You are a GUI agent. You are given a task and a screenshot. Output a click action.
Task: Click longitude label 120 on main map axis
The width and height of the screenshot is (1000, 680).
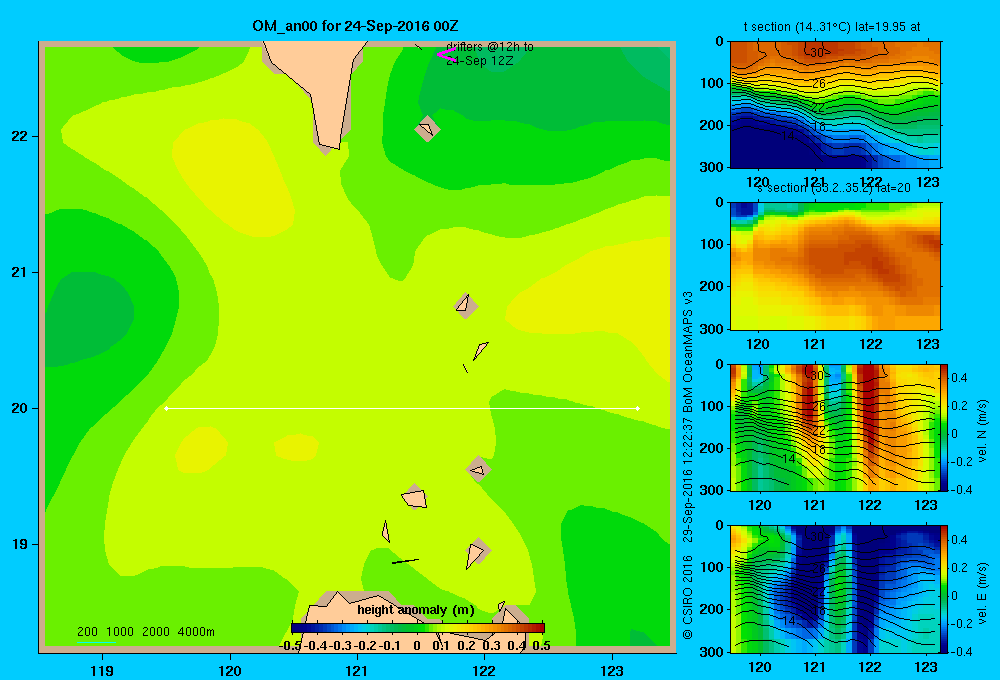(x=230, y=670)
